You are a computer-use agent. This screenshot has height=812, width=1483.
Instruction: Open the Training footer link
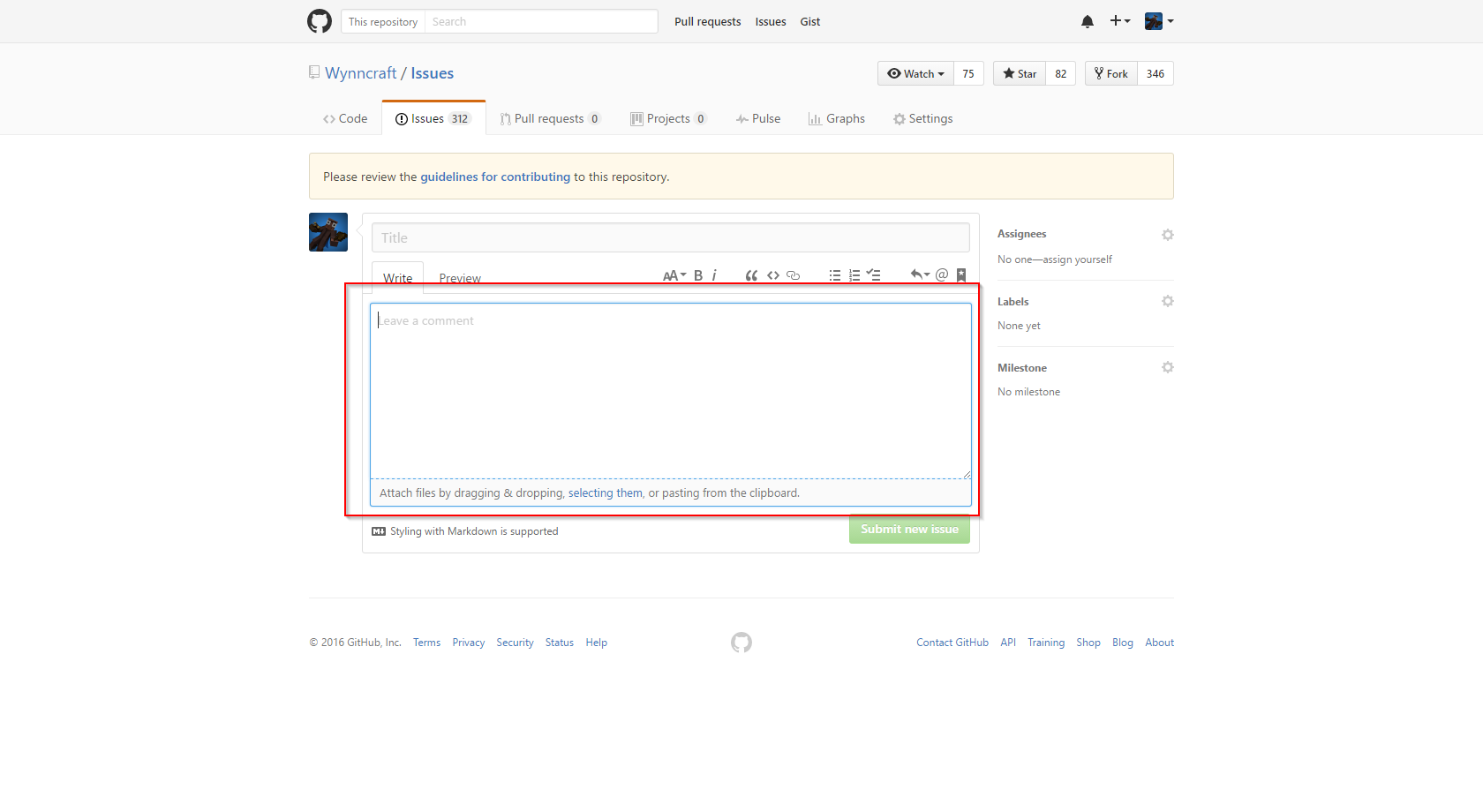1046,643
